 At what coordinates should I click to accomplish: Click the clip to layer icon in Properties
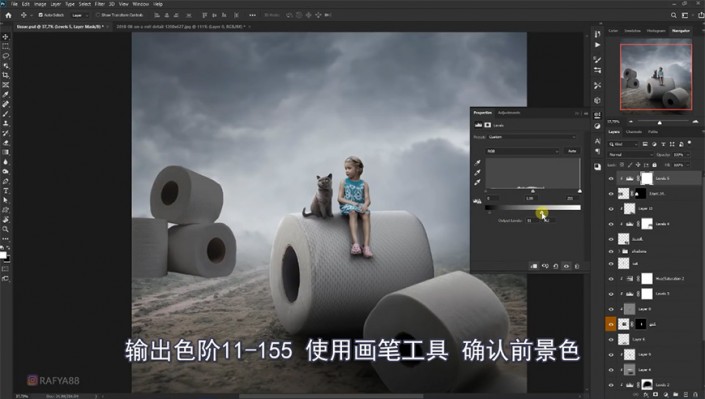tap(534, 266)
